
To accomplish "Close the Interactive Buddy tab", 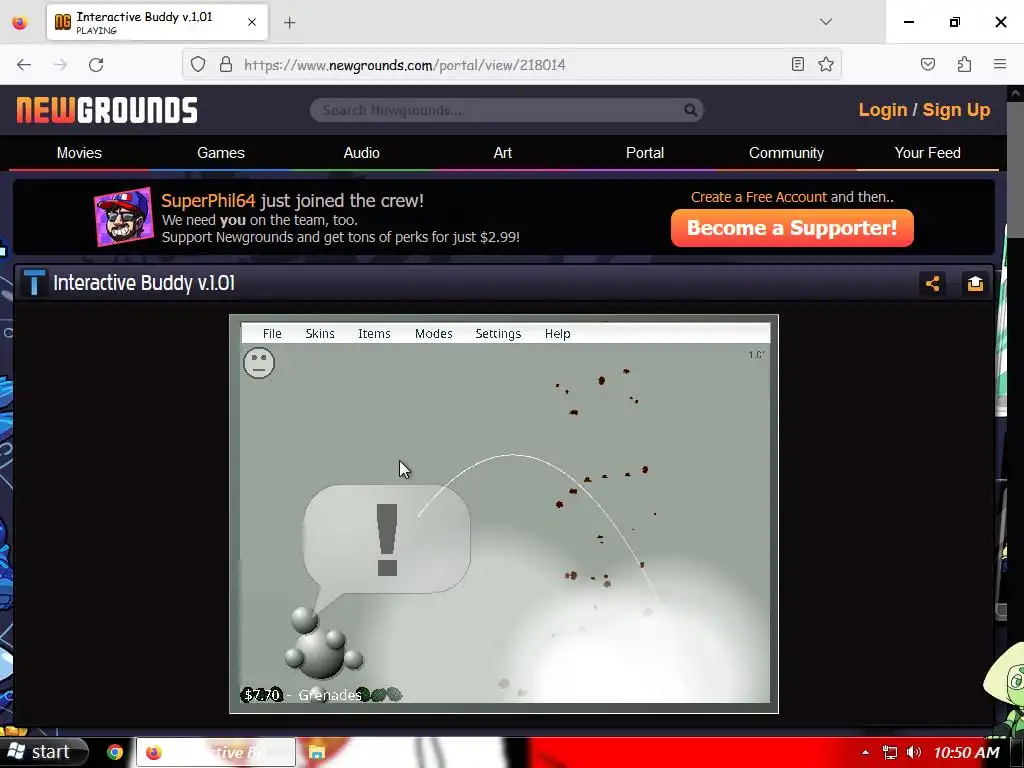I will coord(252,22).
